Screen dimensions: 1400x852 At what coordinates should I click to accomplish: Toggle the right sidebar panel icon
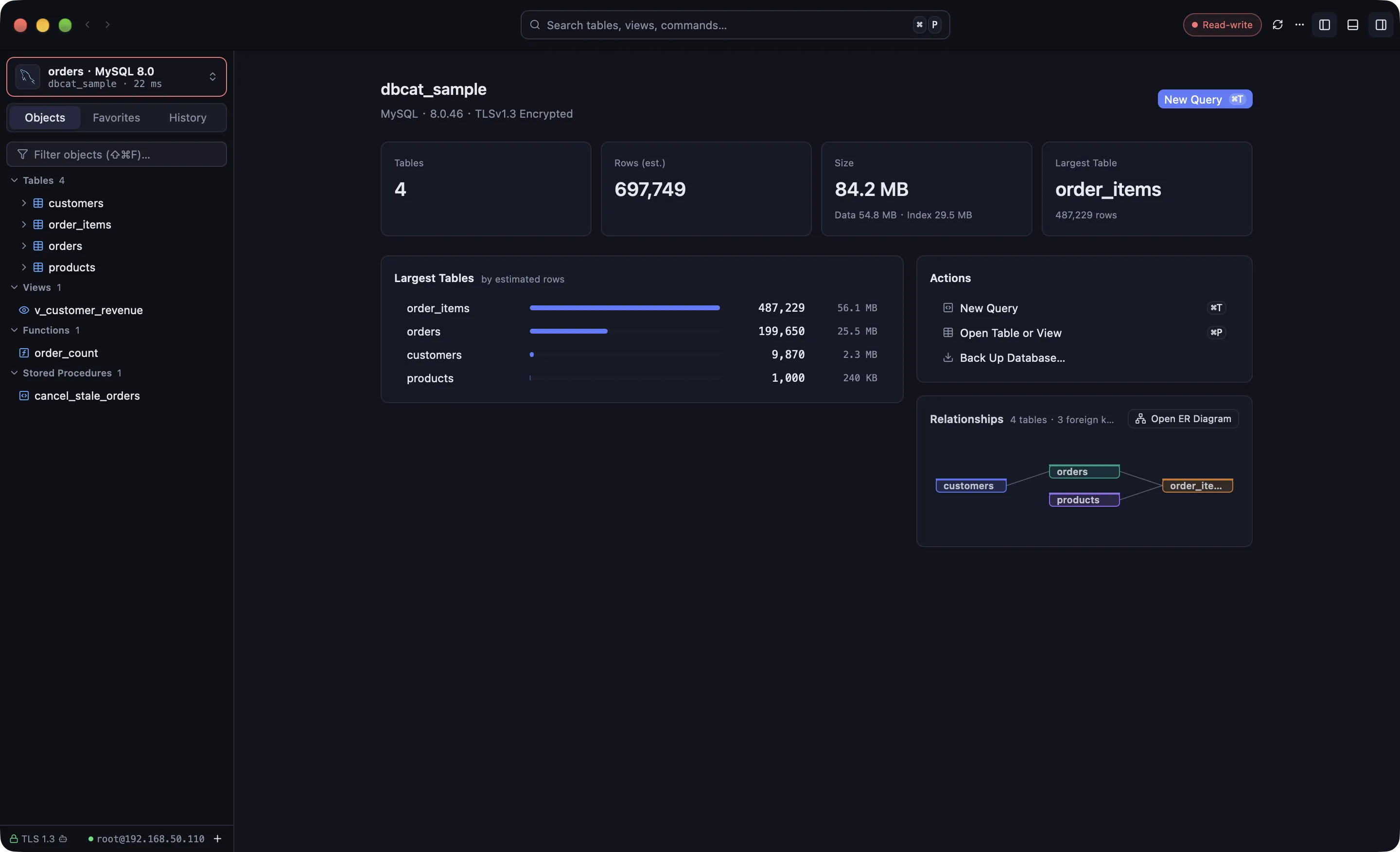coord(1381,24)
